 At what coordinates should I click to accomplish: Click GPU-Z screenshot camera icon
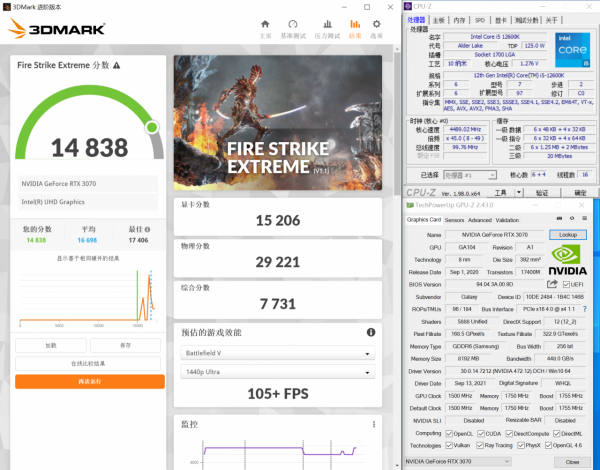(559, 218)
